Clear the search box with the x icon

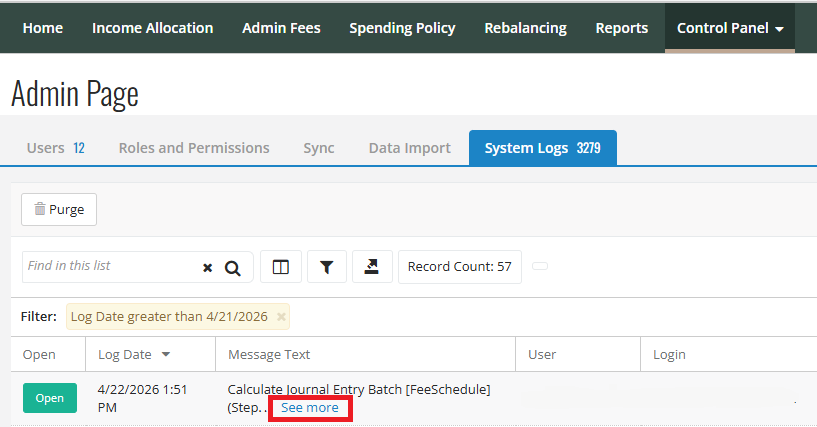click(x=207, y=268)
